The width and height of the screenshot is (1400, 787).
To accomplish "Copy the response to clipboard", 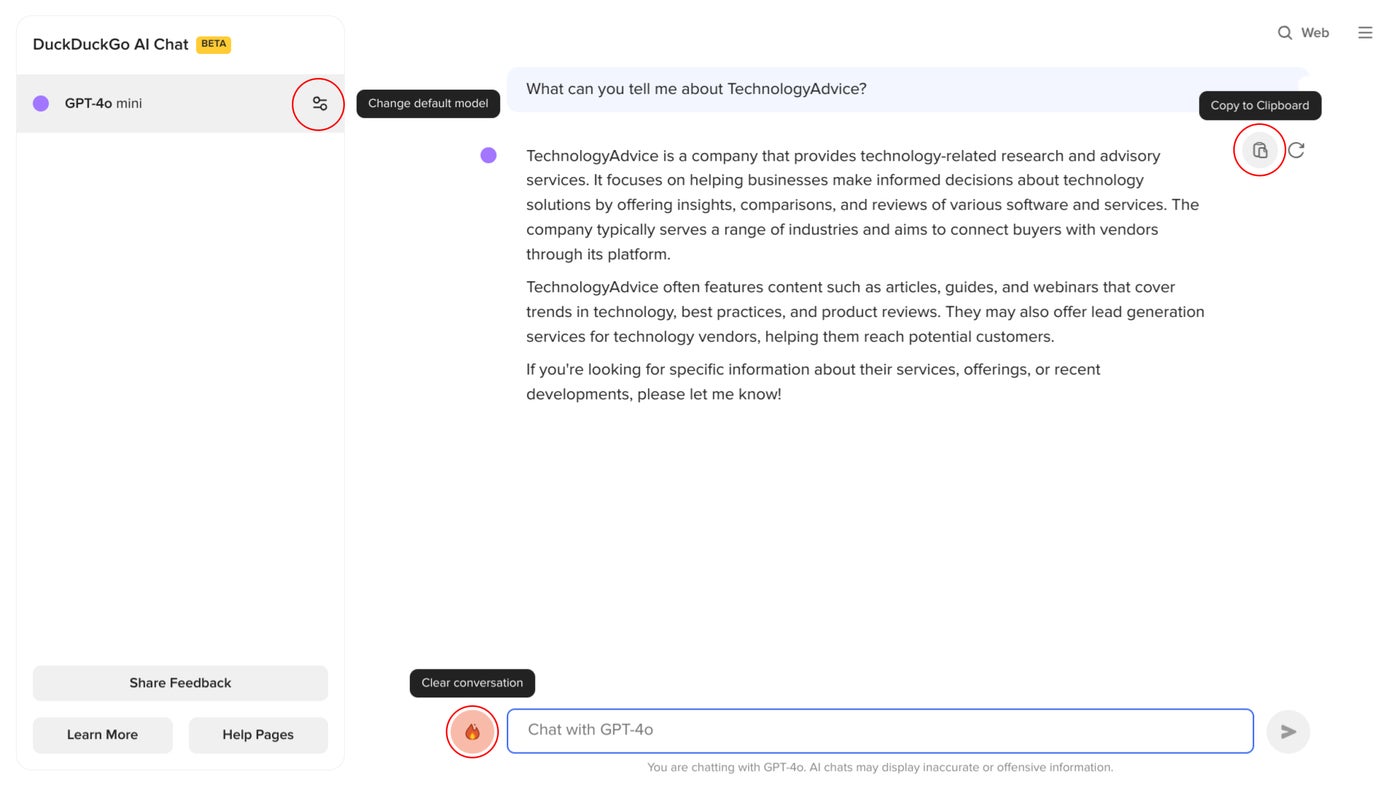I will click(x=1260, y=150).
